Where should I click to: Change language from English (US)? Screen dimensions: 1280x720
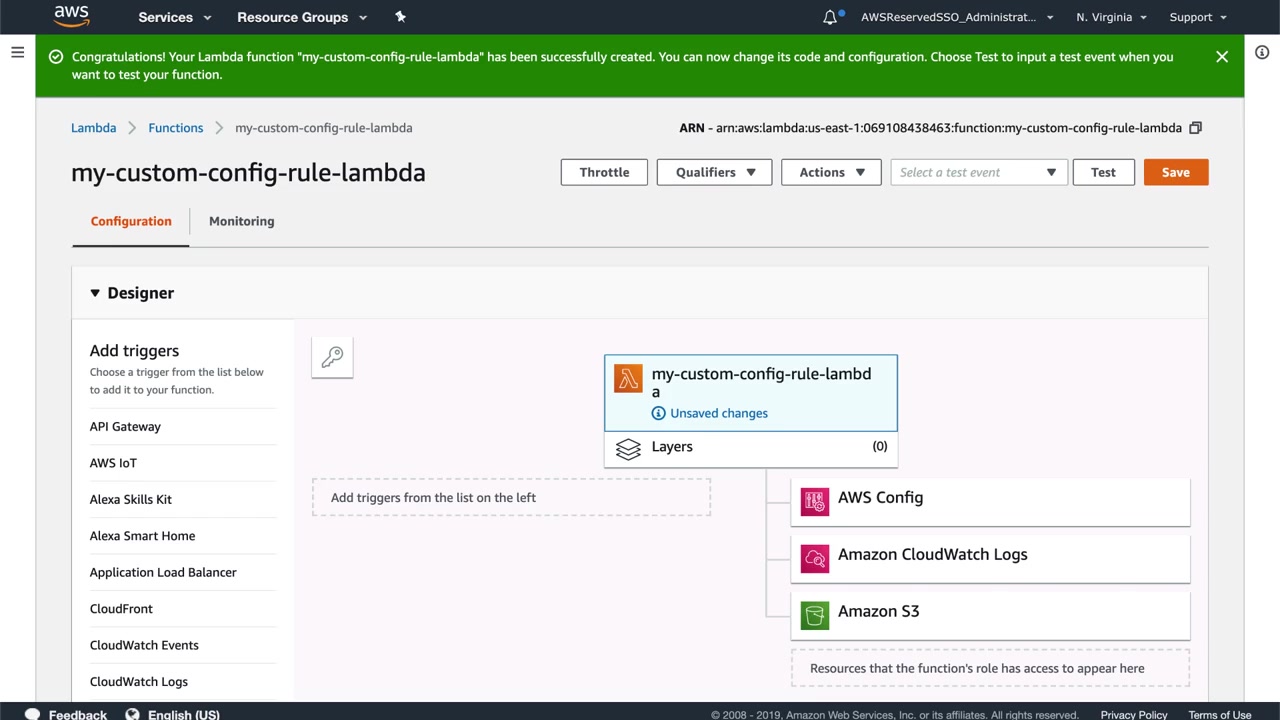184,715
